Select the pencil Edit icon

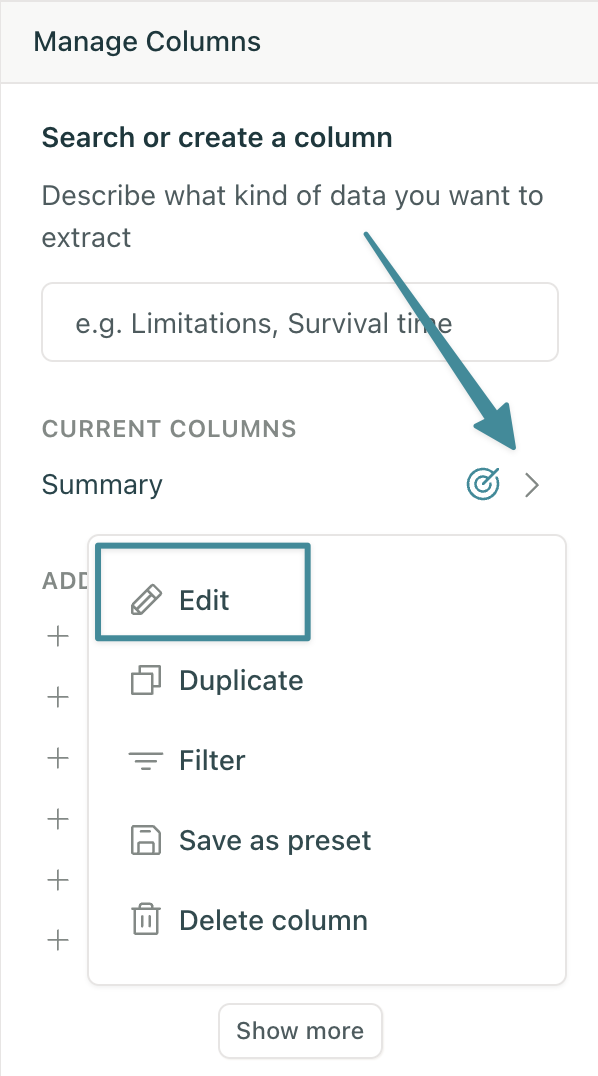point(146,600)
